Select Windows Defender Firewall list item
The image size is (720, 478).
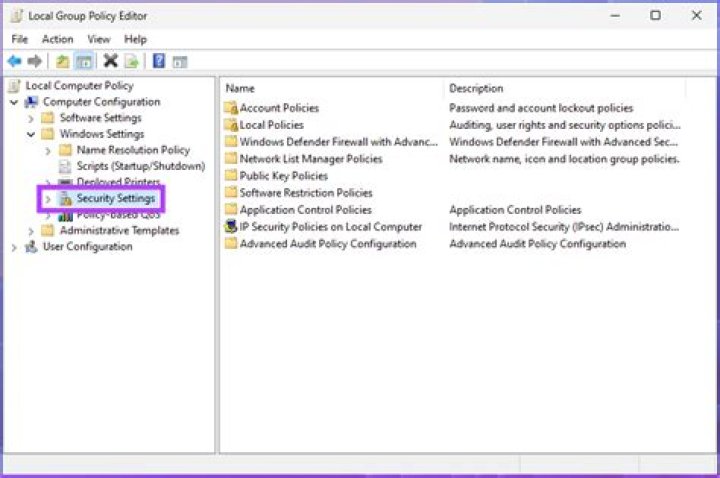(338, 142)
